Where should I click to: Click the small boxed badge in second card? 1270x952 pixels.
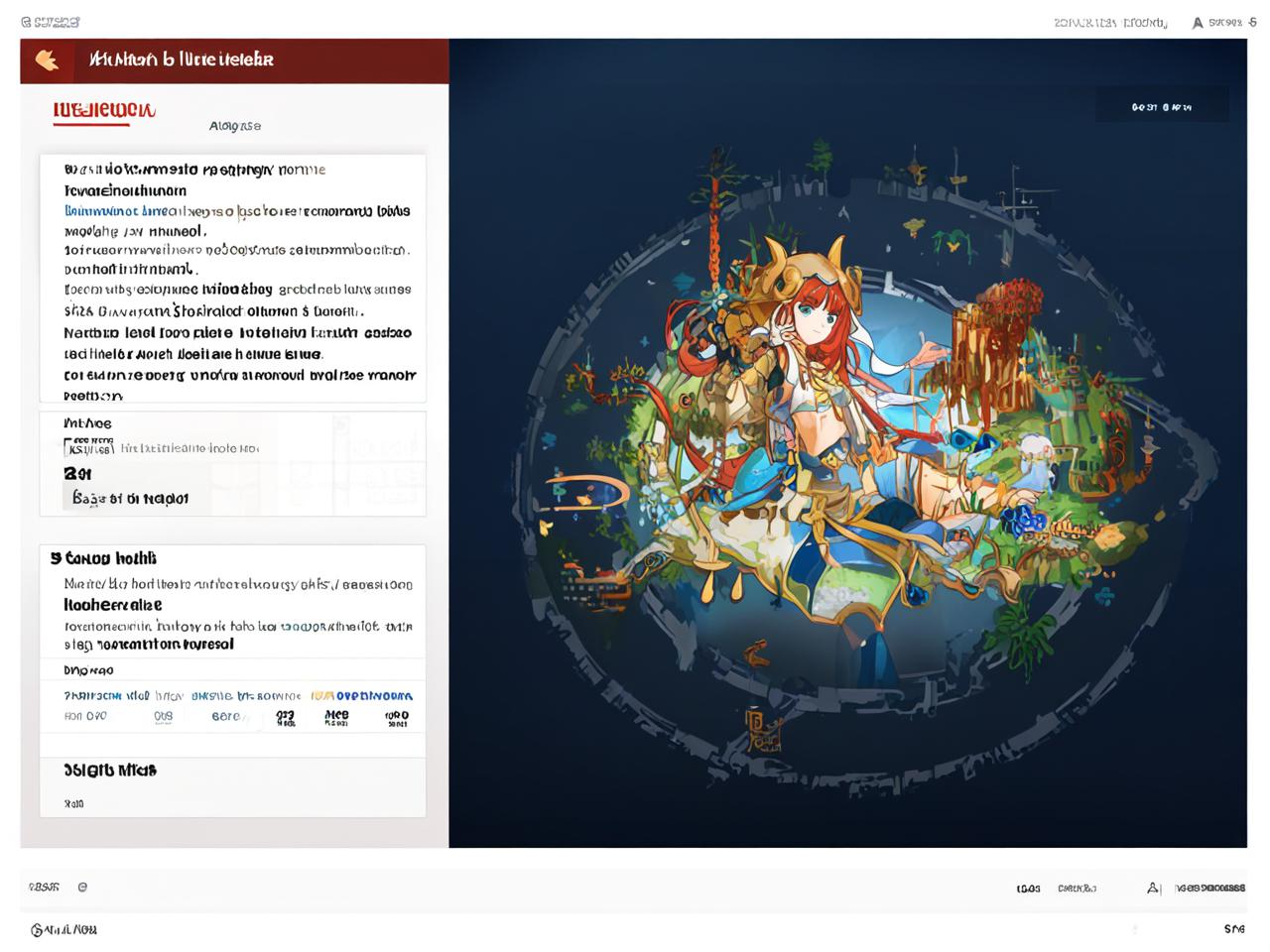pyautogui.click(x=89, y=446)
